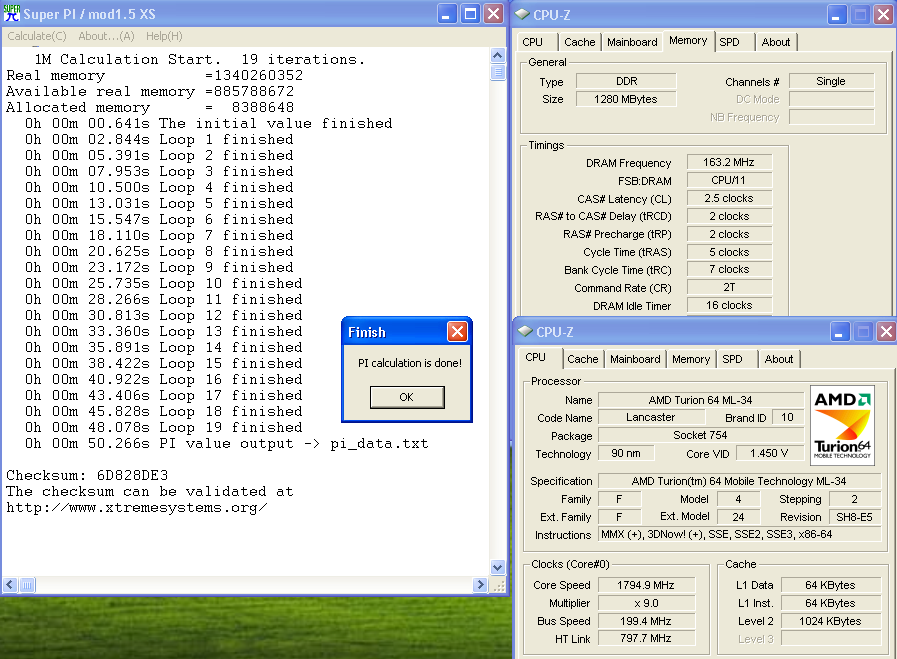Open About tab in bottom CPU-Z
The height and width of the screenshot is (659, 897).
tap(779, 359)
